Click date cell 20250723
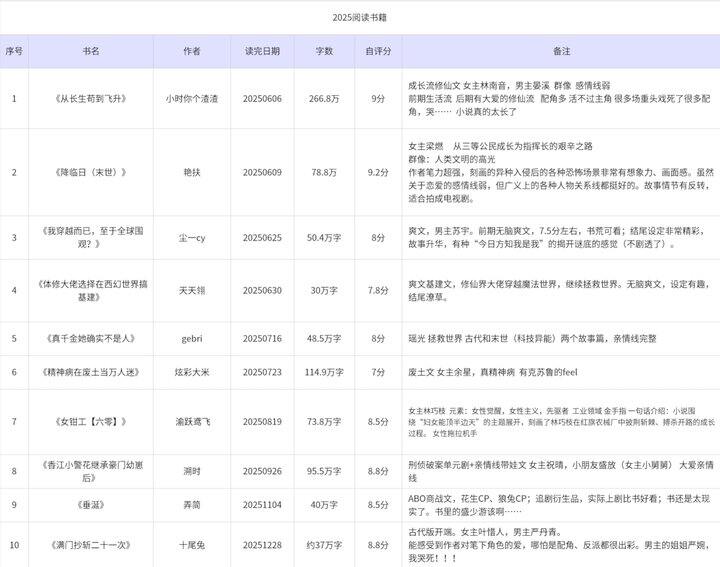This screenshot has height=567, width=720. click(262, 372)
